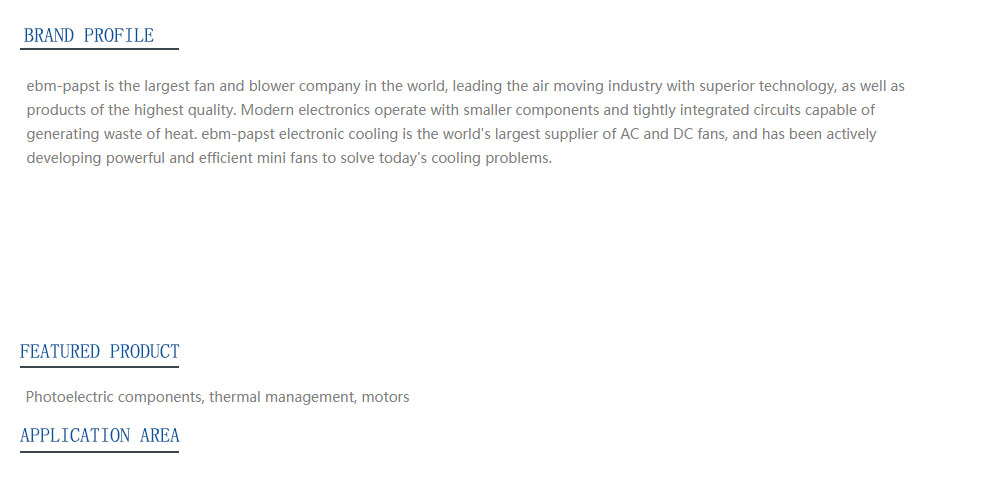Click the 'thermal management' text
The width and height of the screenshot is (1000, 500).
(283, 397)
